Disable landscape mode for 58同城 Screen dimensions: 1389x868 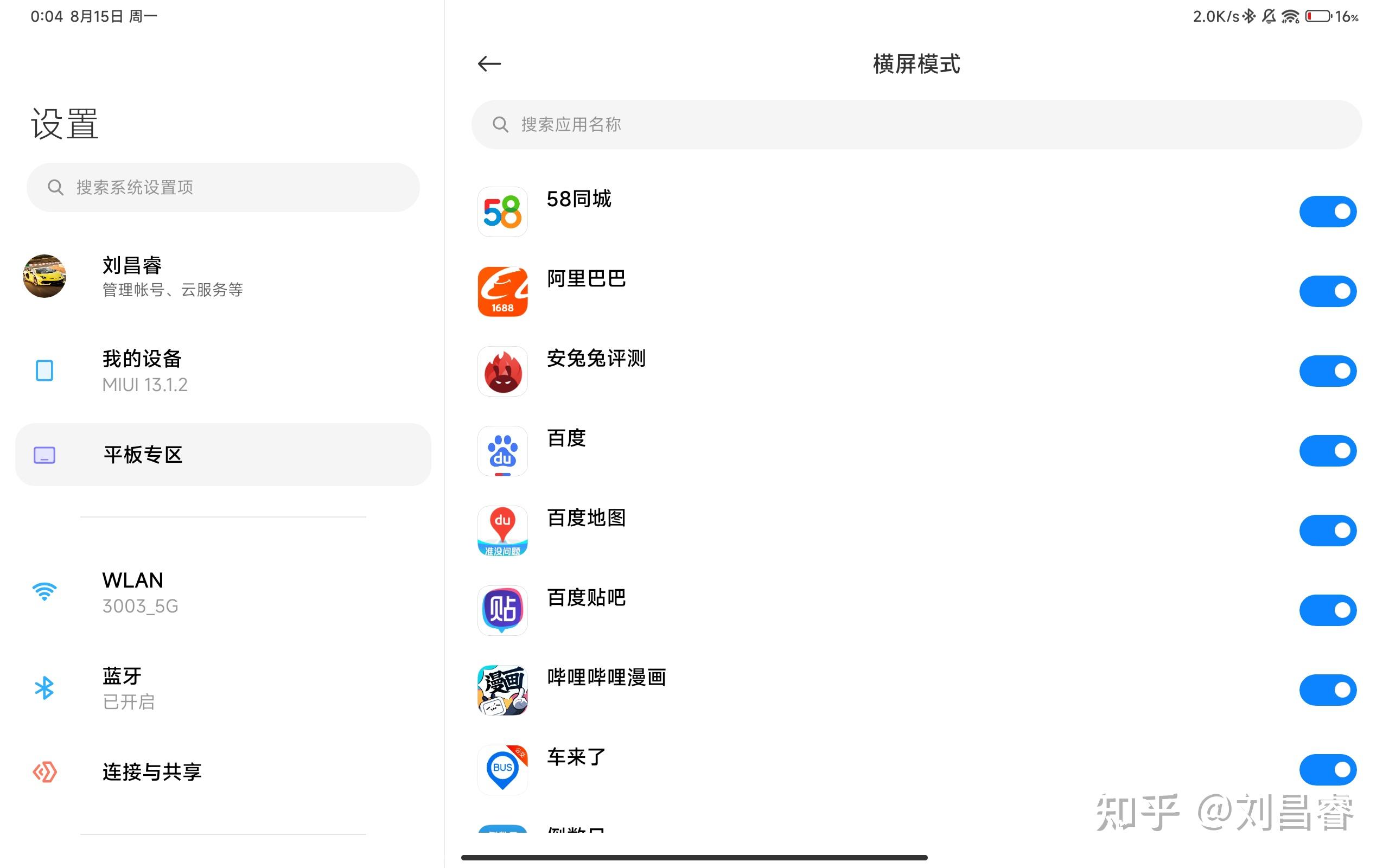click(1327, 212)
